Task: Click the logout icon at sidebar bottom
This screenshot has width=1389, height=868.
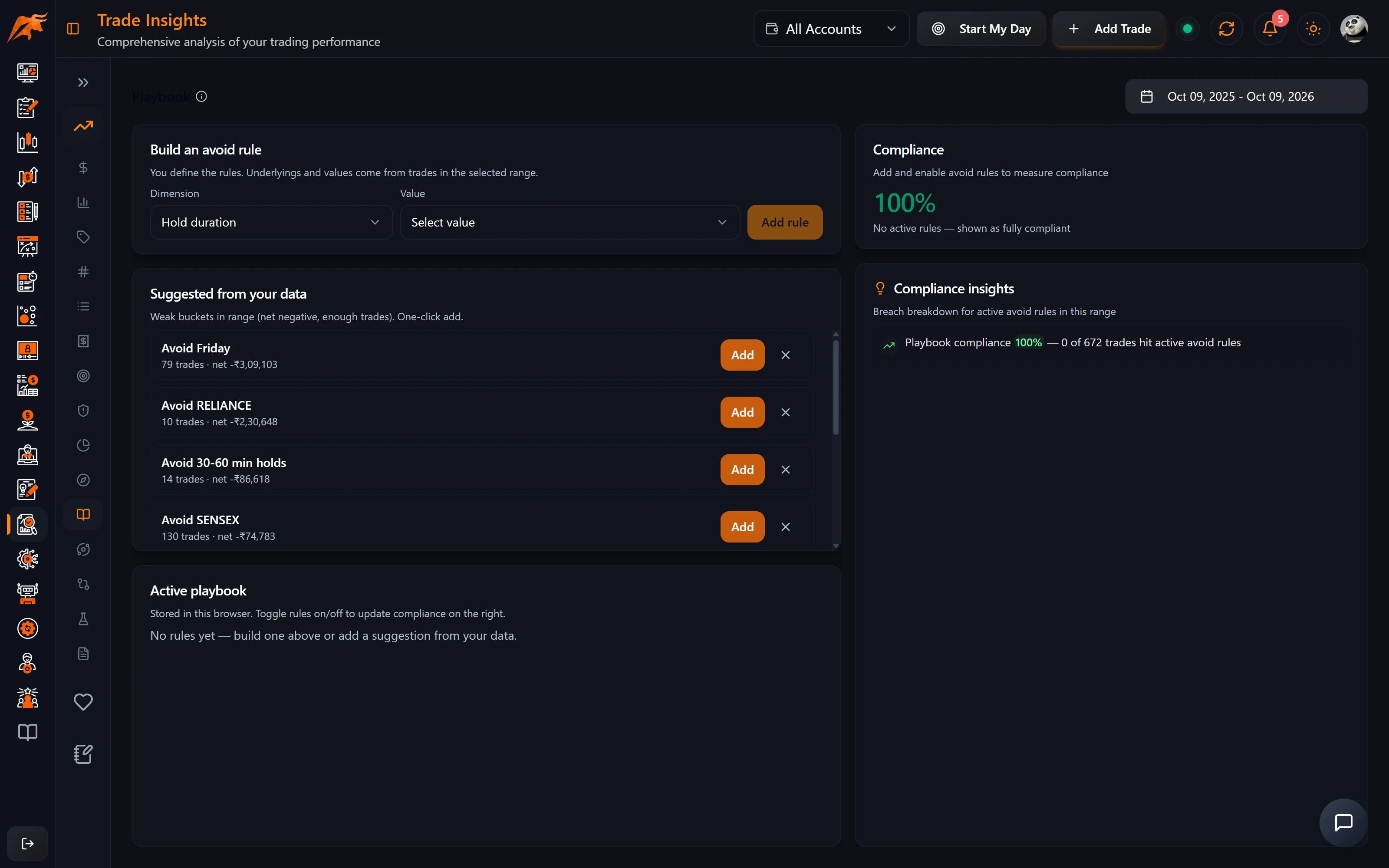Action: point(27,843)
